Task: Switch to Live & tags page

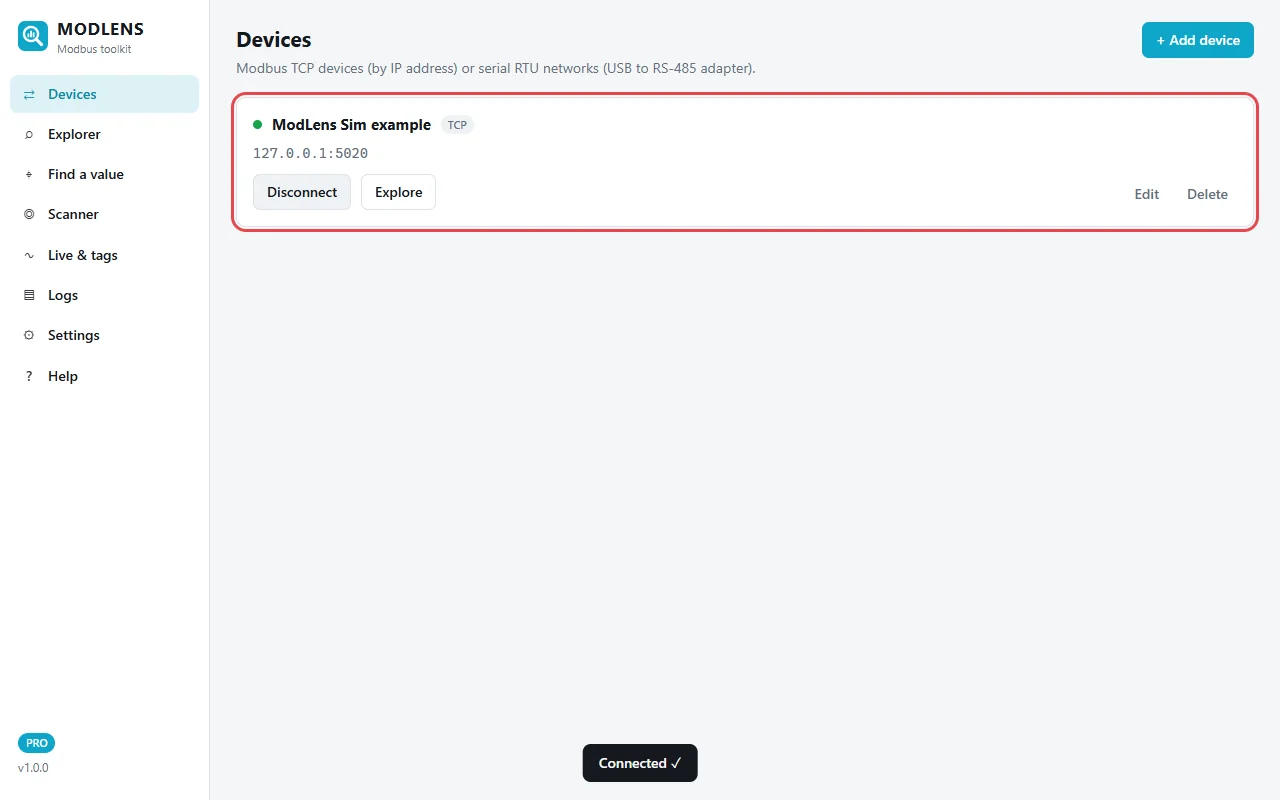Action: [104, 255]
